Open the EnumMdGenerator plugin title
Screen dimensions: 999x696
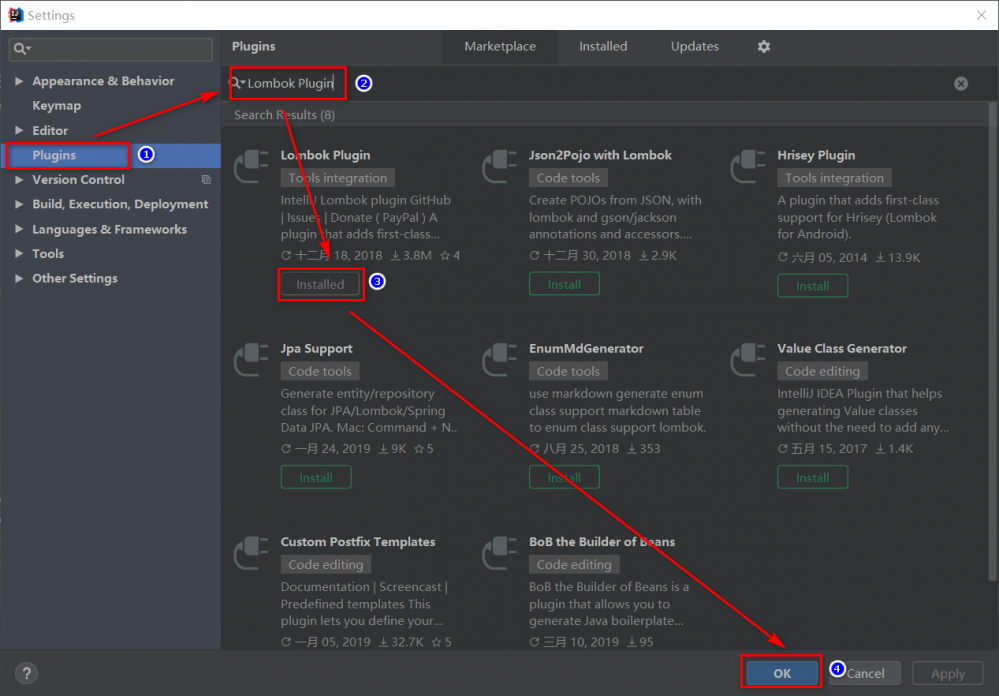tap(586, 349)
